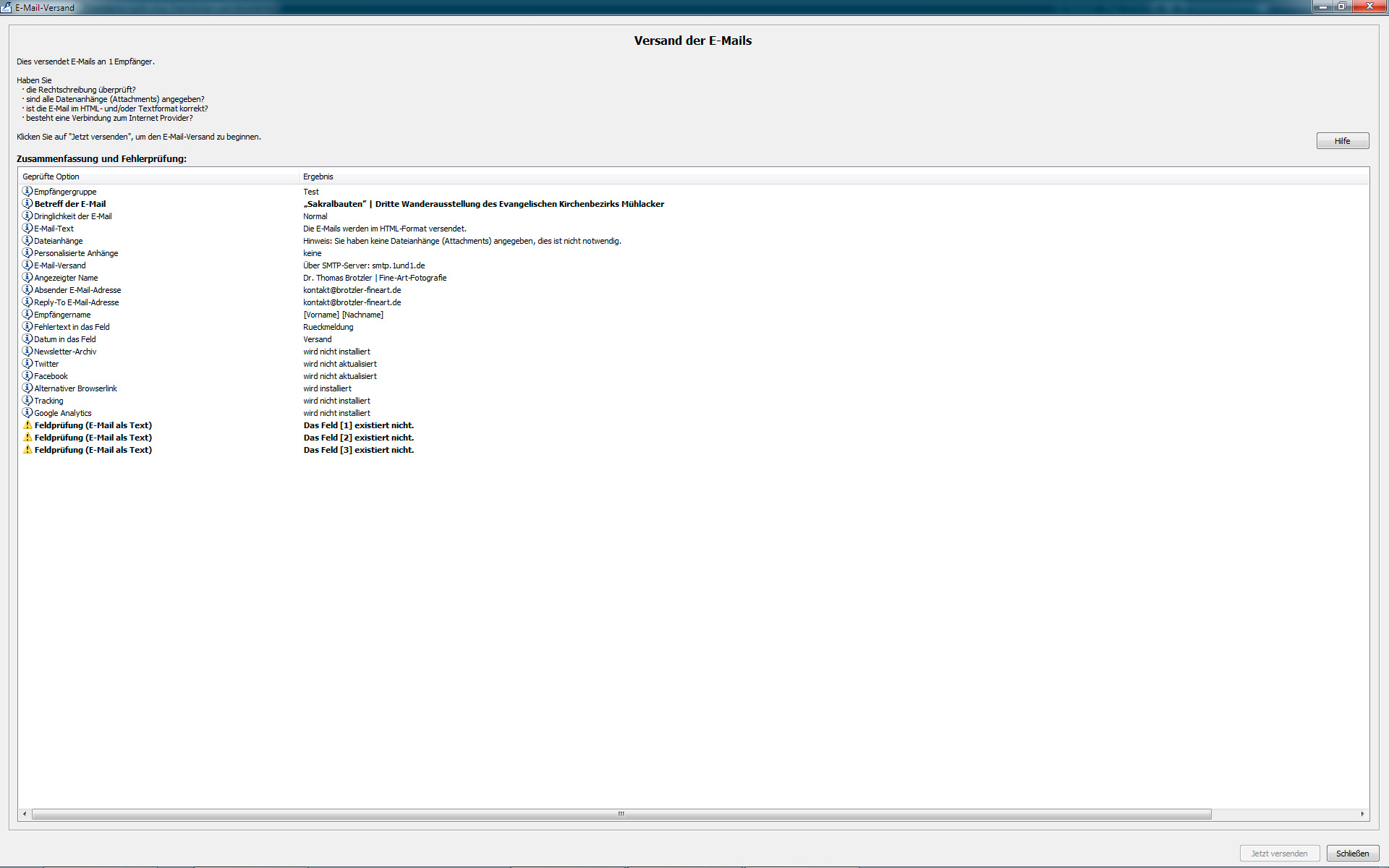Open the Hilfe help button
The height and width of the screenshot is (868, 1389).
(1343, 141)
